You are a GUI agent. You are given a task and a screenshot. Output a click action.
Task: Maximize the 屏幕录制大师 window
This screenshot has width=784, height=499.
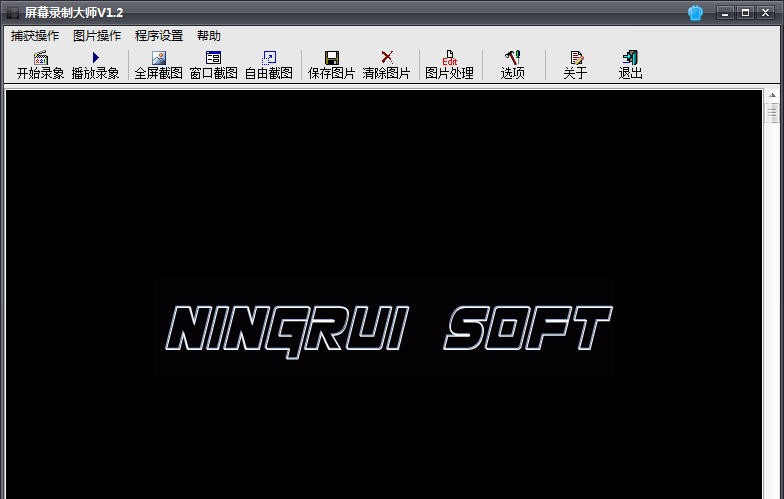coord(745,12)
